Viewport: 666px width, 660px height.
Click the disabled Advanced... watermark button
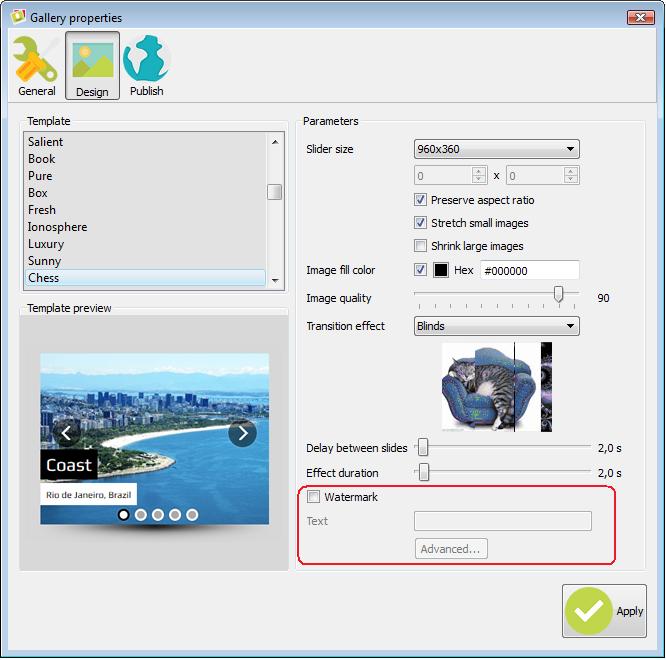451,549
